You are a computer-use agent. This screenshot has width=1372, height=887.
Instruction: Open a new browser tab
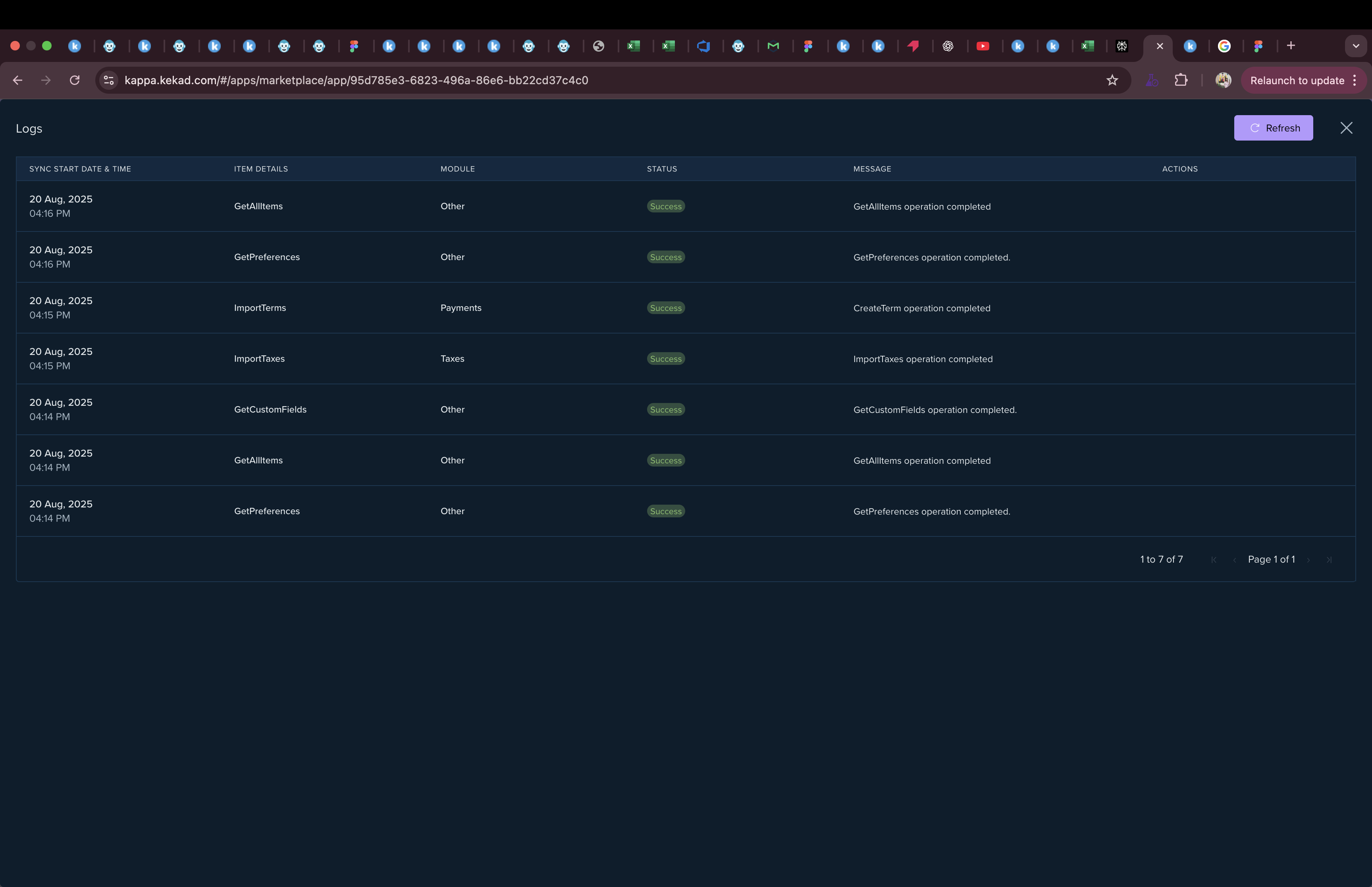click(1291, 46)
